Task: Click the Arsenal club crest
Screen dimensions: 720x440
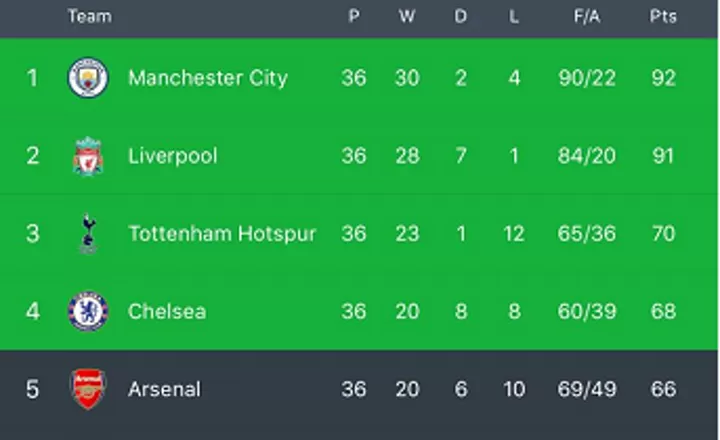Action: (x=88, y=389)
